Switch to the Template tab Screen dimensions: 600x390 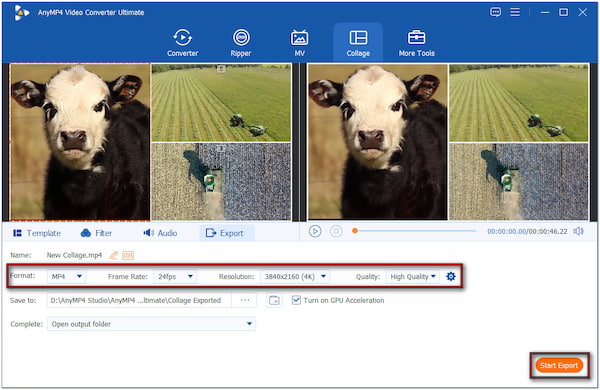37,233
